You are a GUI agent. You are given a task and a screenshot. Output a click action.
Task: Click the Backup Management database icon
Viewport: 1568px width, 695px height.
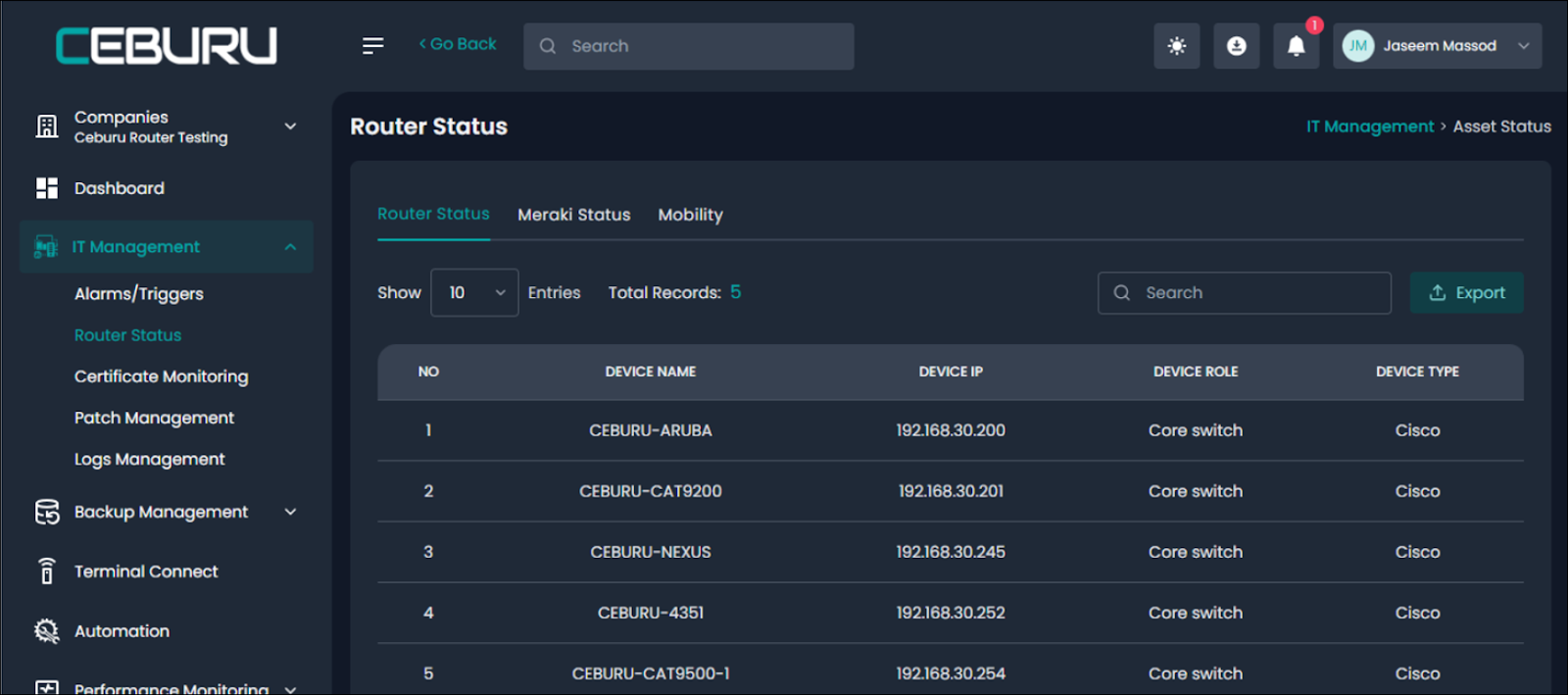(x=47, y=512)
